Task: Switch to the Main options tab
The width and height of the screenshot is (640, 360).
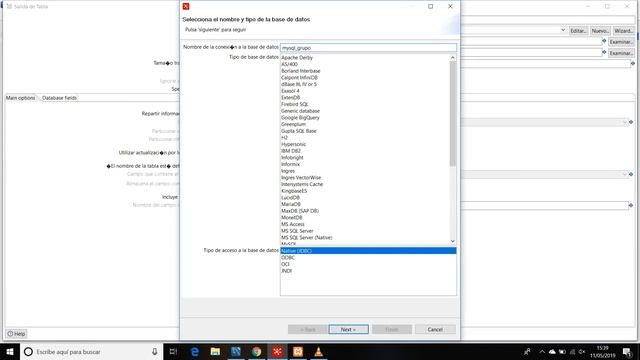Action: (x=20, y=98)
